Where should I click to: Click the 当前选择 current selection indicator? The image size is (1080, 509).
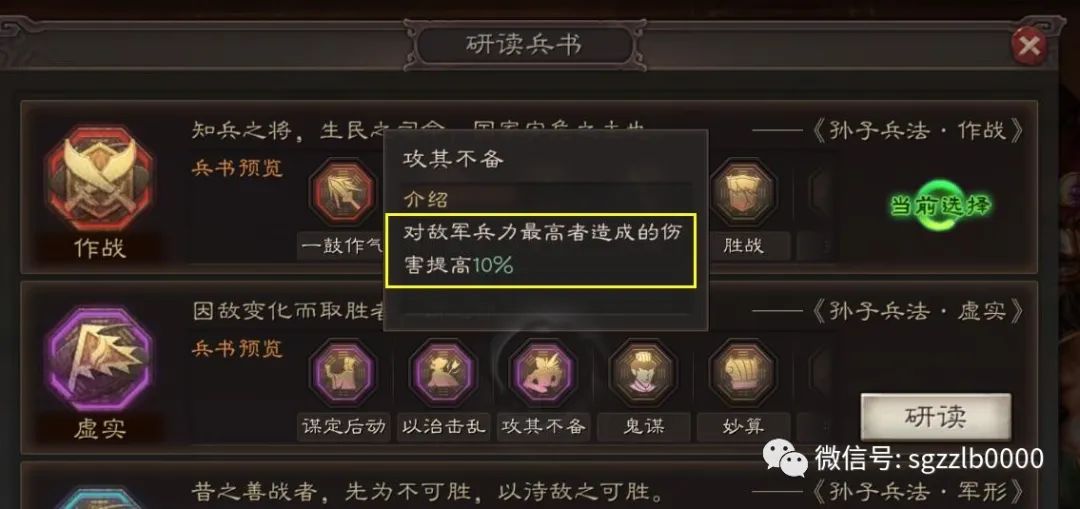pyautogui.click(x=939, y=206)
